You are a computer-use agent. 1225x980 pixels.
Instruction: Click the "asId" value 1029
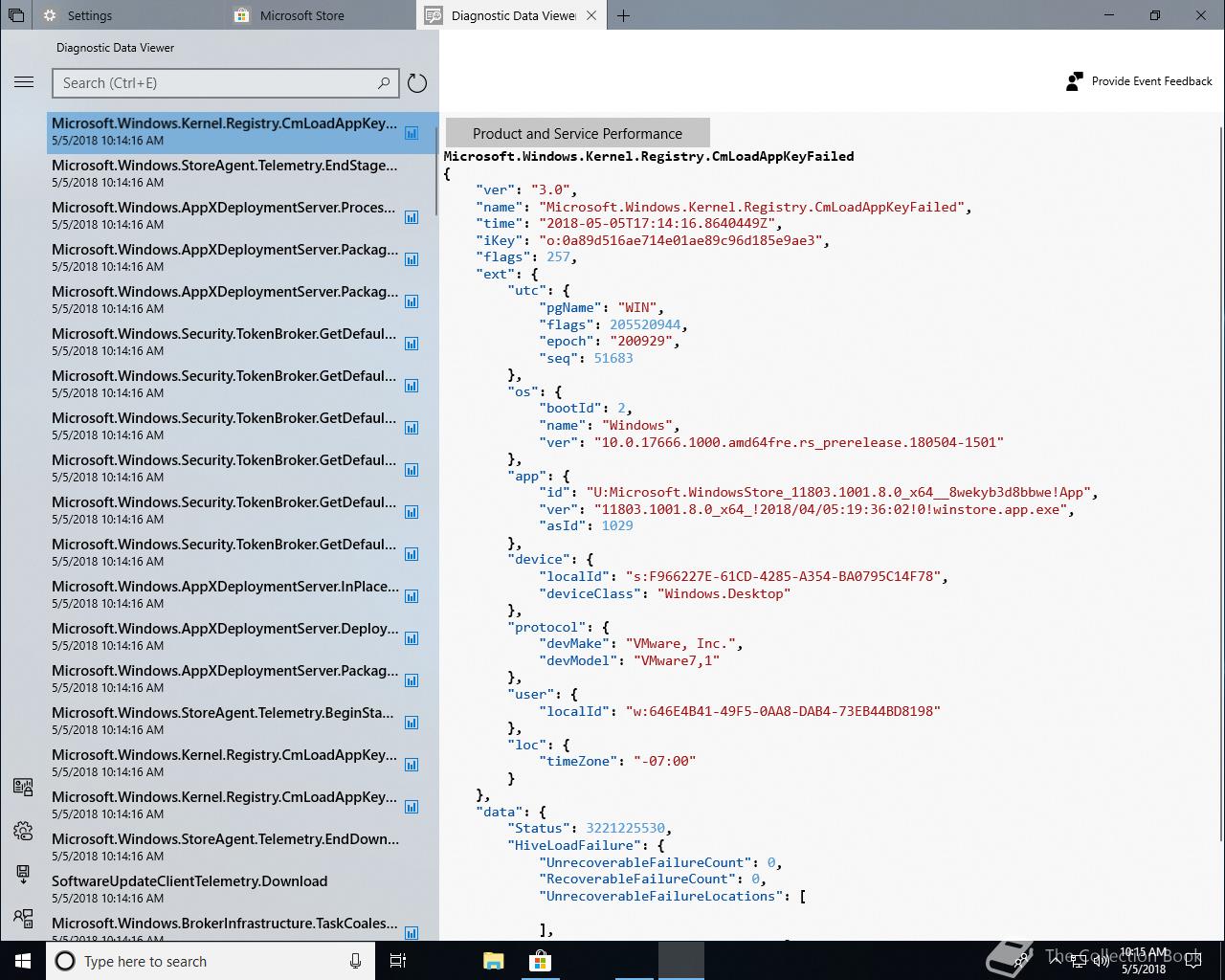point(617,525)
